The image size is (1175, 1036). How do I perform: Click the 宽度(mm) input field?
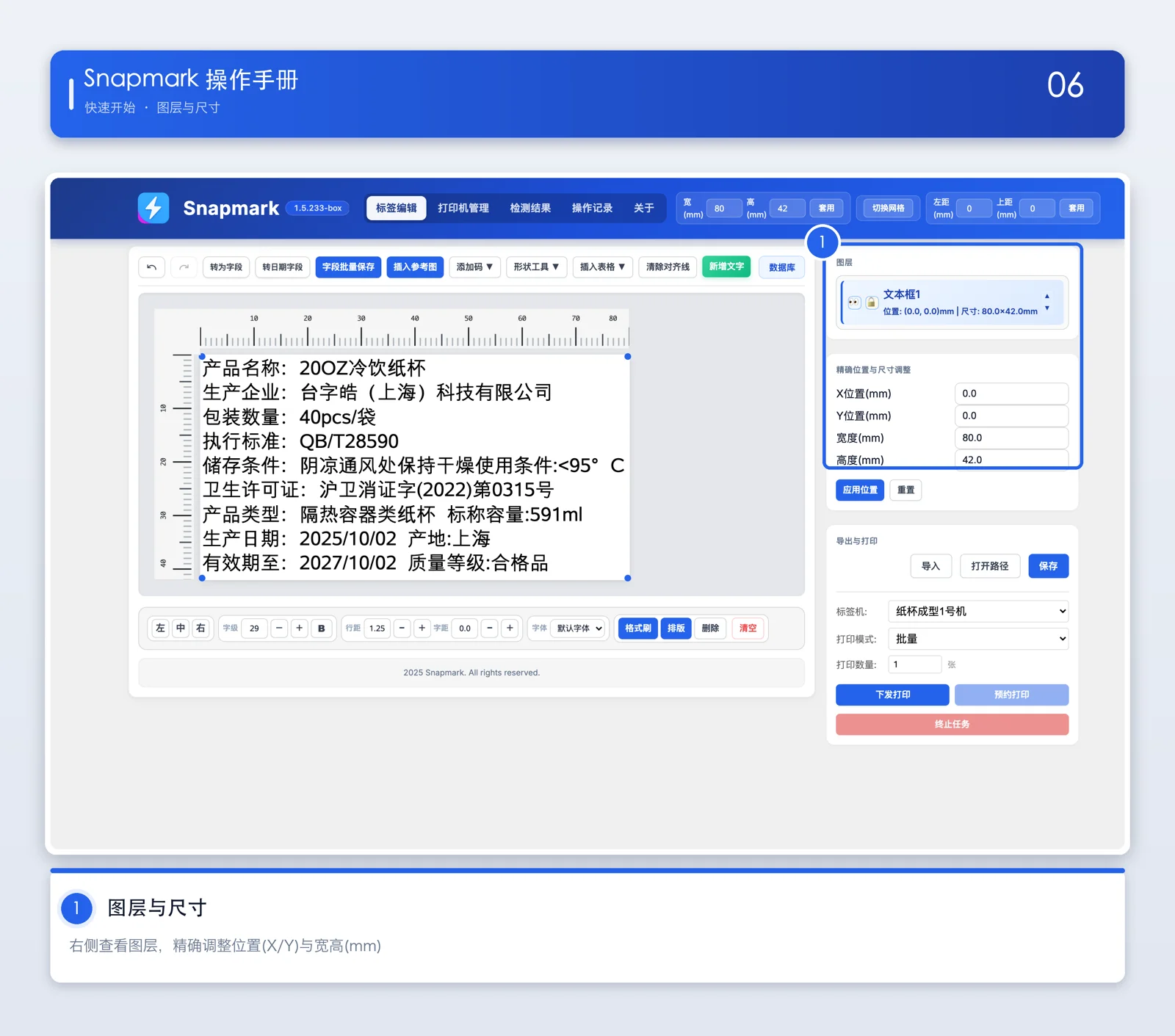coord(1011,438)
